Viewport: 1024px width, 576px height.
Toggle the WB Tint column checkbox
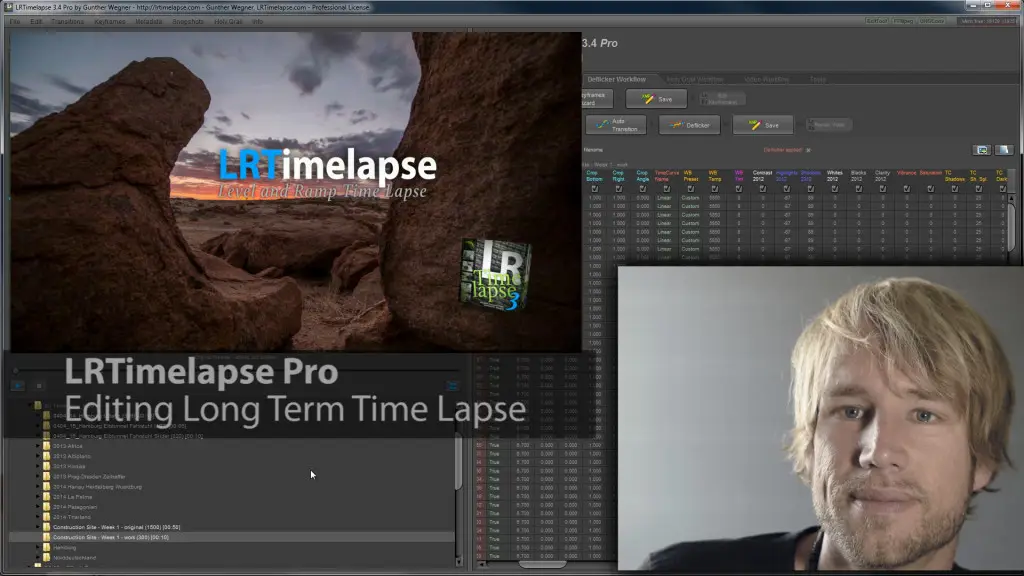tap(739, 189)
